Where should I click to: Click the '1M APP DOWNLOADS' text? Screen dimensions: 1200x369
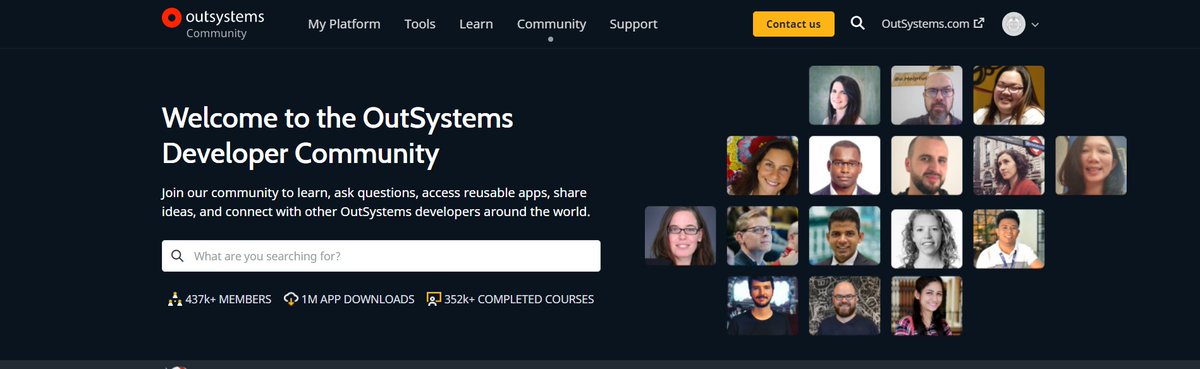(358, 299)
